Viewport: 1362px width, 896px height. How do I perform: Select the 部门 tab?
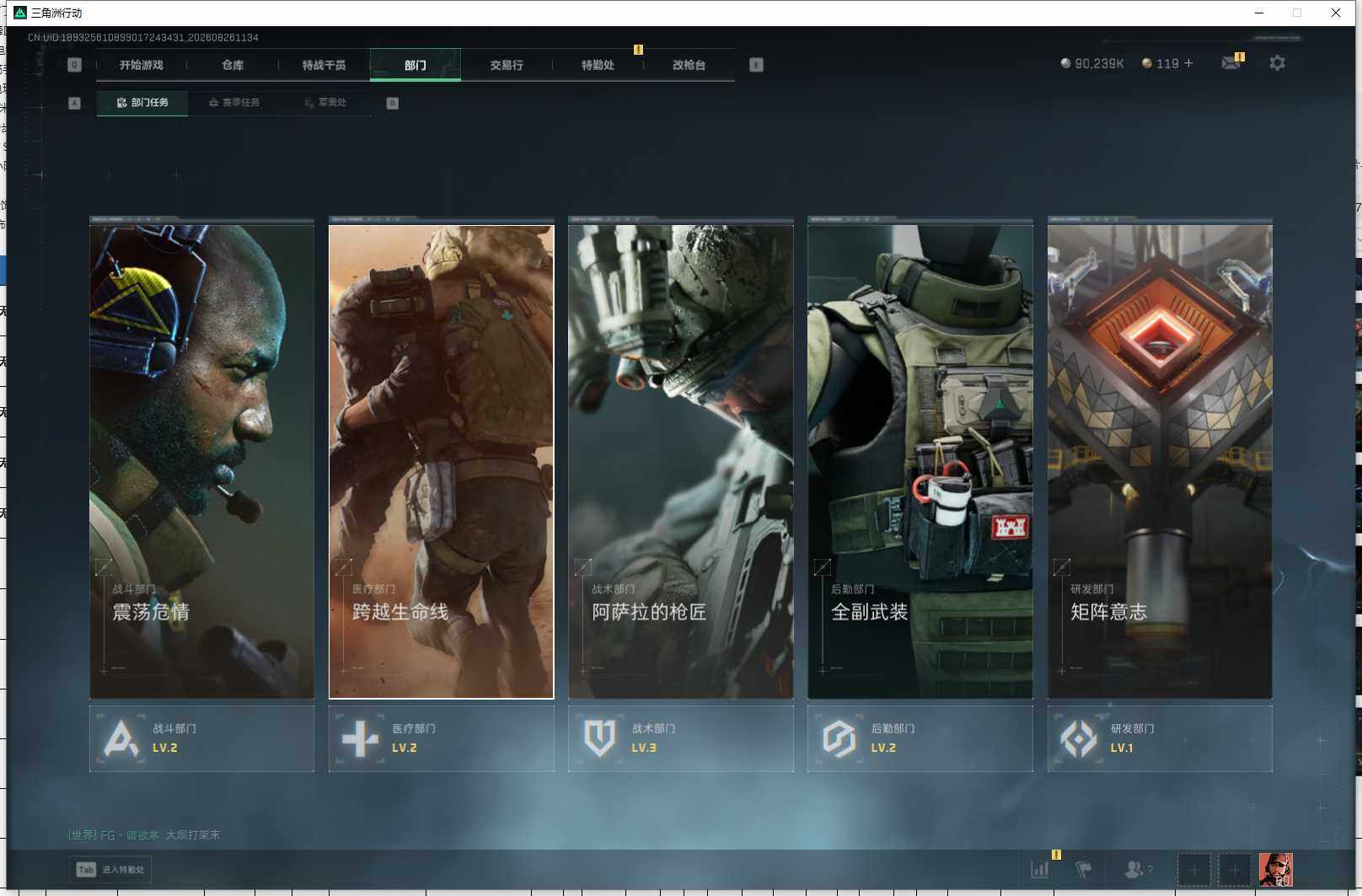pyautogui.click(x=416, y=65)
